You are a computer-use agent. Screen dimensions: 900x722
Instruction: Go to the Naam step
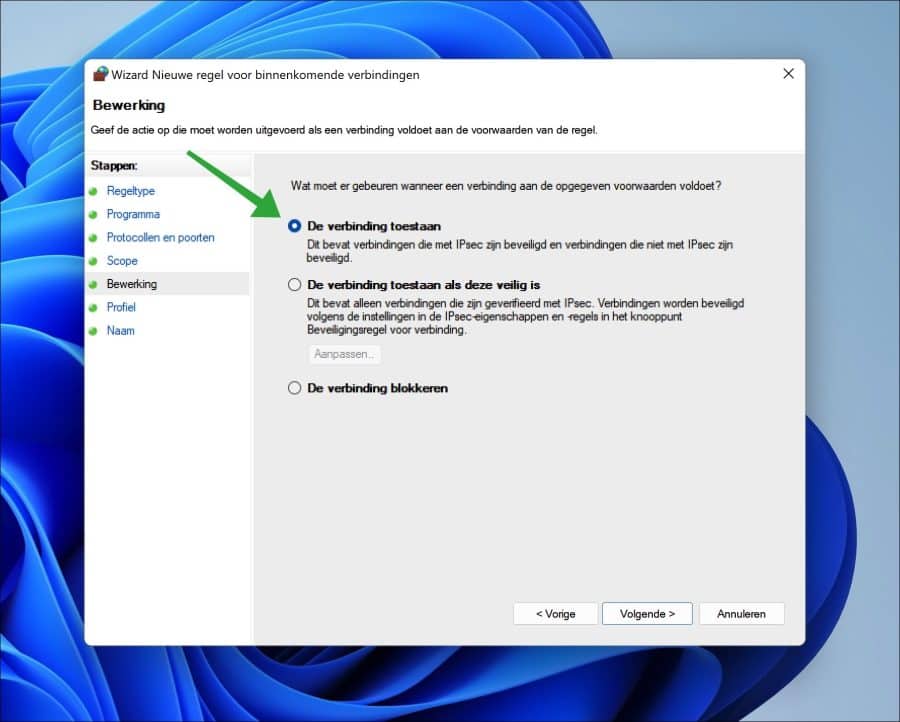(x=121, y=331)
